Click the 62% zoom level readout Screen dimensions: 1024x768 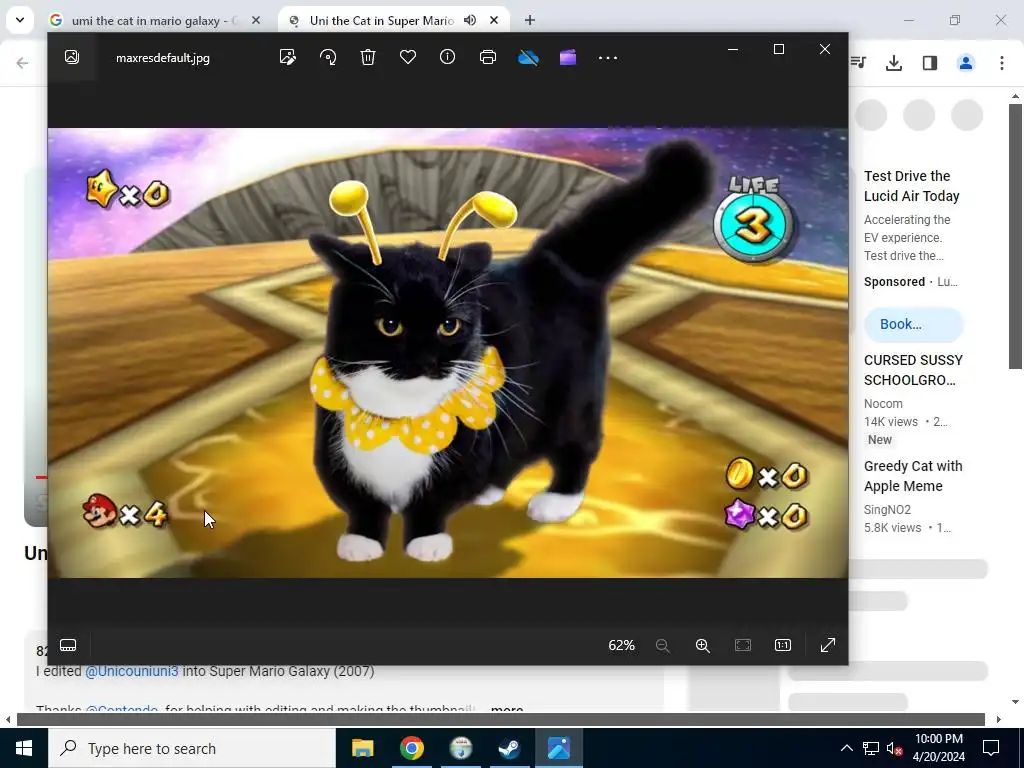[621, 645]
